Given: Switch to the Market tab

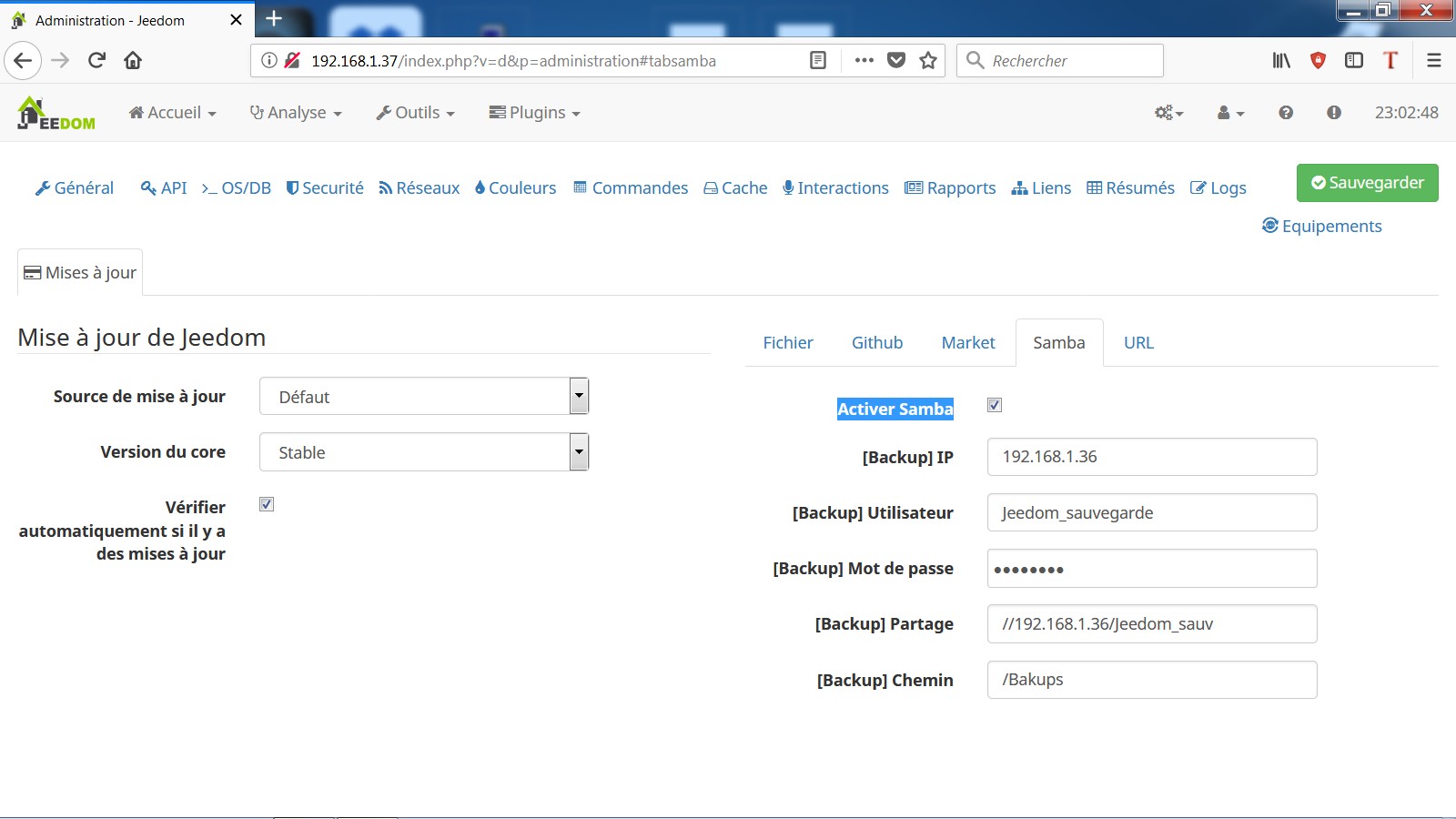Looking at the screenshot, I should (x=968, y=343).
